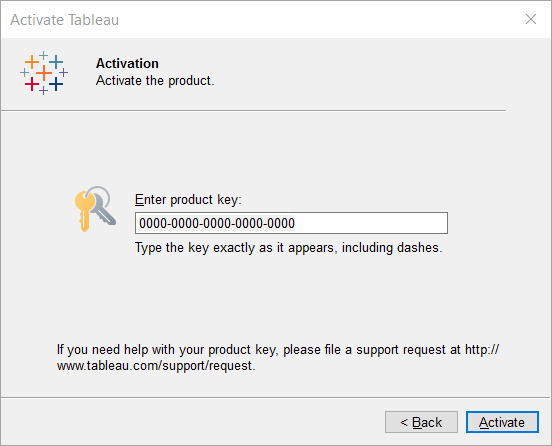Viewport: 552px width, 446px height.
Task: Click the Tableau logo in the header
Action: [x=44, y=73]
